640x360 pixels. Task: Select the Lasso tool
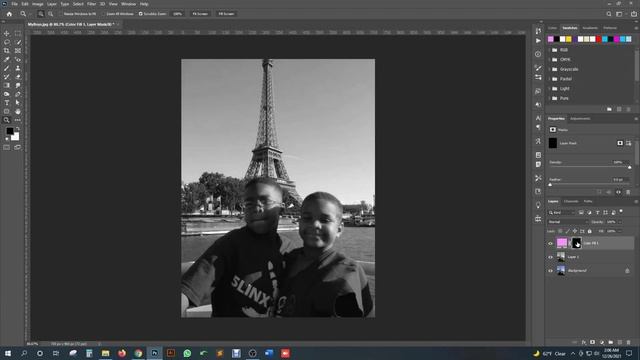point(7,42)
